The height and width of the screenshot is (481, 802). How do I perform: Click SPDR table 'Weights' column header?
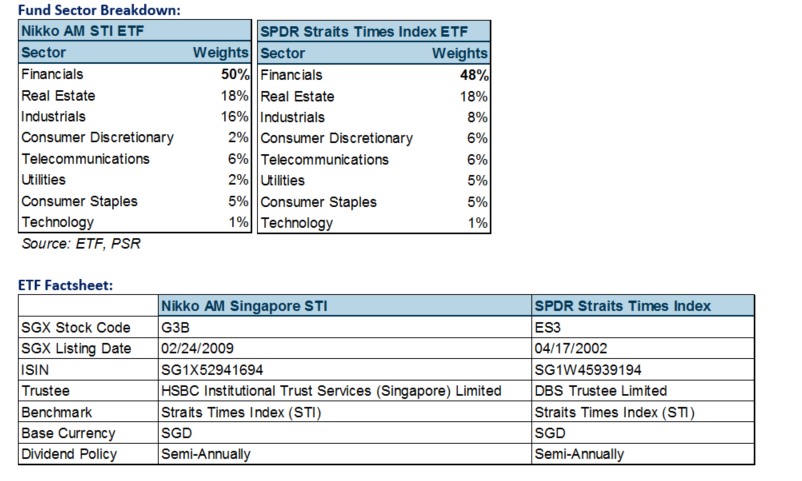(x=460, y=53)
